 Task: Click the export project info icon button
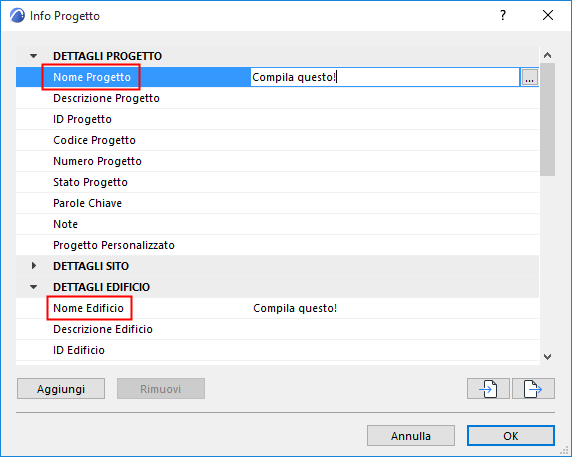(533, 388)
